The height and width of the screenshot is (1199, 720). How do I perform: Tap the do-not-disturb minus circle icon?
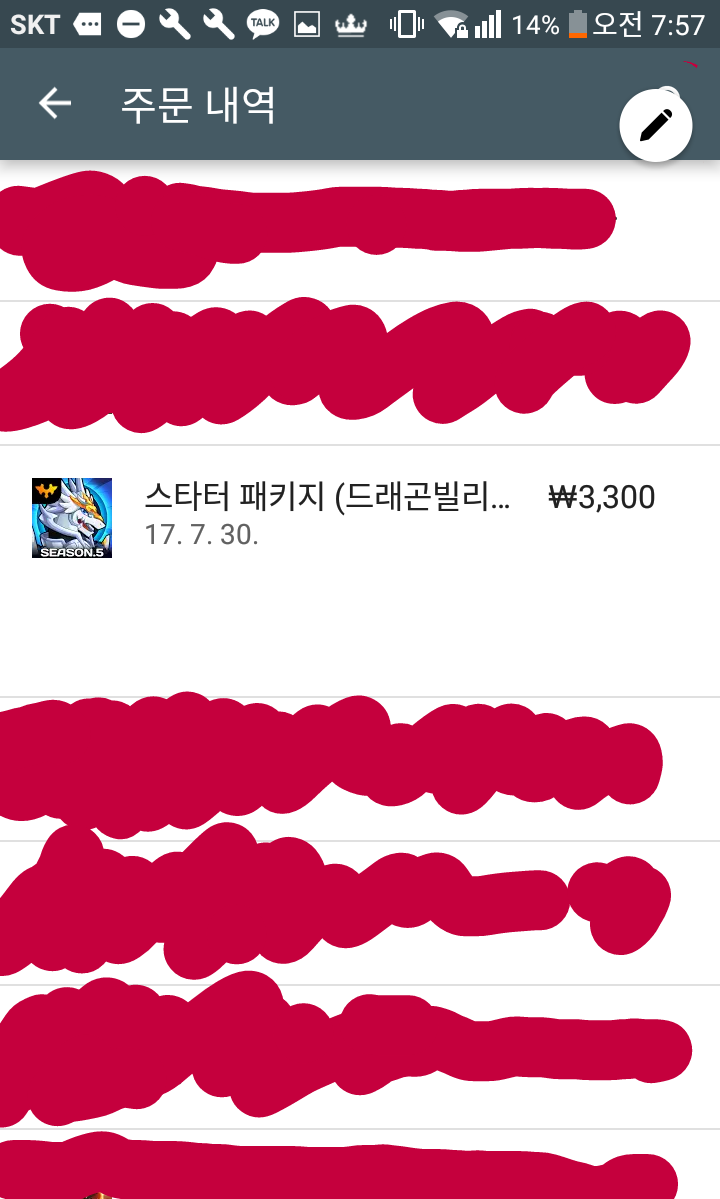pos(131,24)
